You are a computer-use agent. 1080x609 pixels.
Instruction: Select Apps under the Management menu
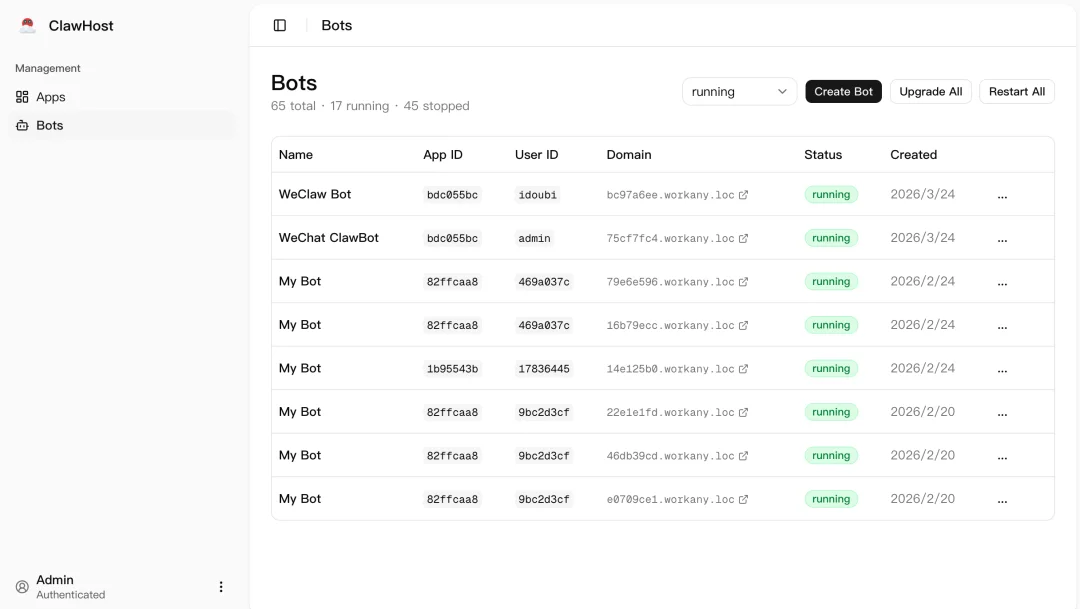click(x=52, y=96)
